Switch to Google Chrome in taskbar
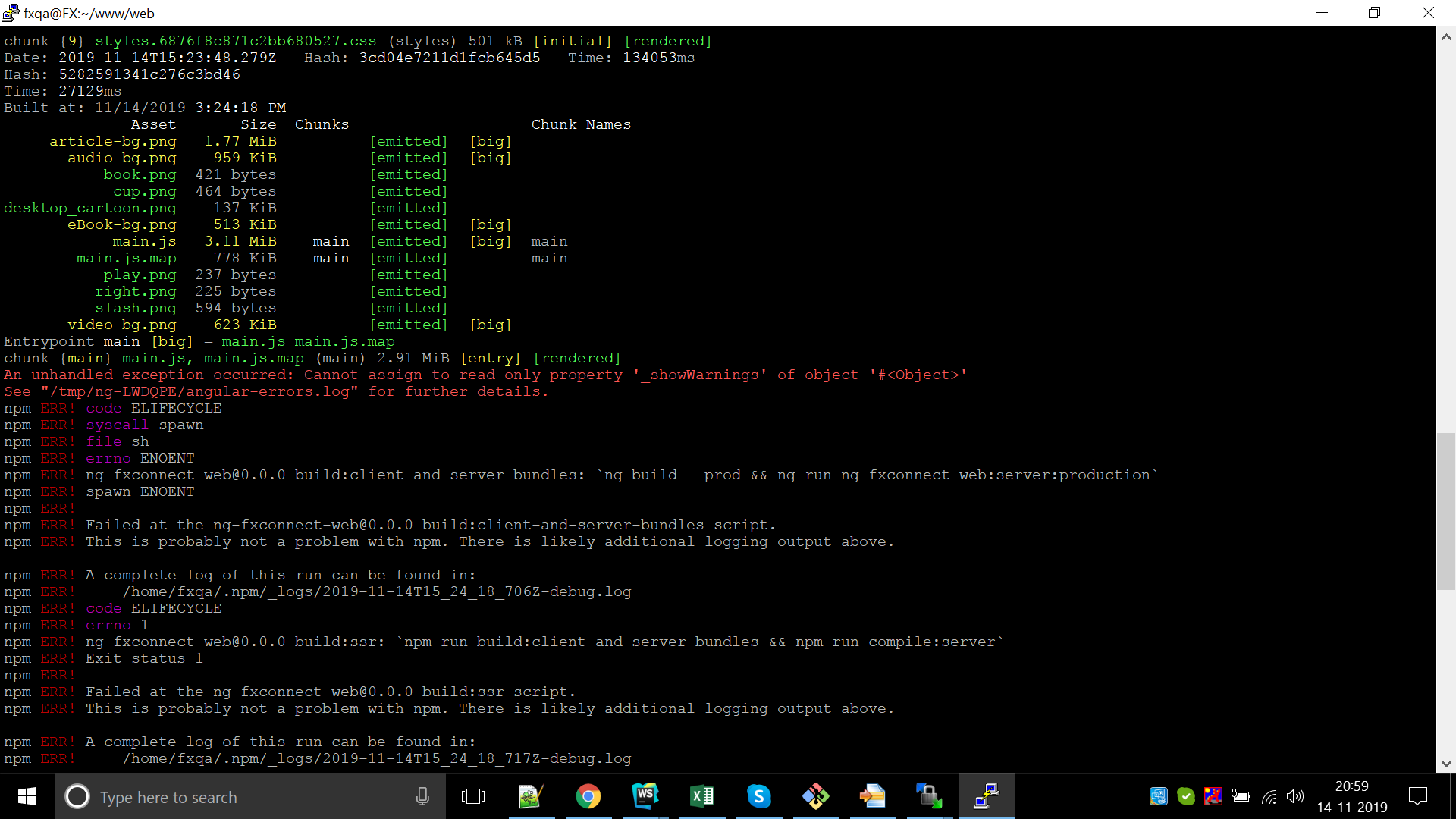This screenshot has height=819, width=1456. pyautogui.click(x=588, y=796)
